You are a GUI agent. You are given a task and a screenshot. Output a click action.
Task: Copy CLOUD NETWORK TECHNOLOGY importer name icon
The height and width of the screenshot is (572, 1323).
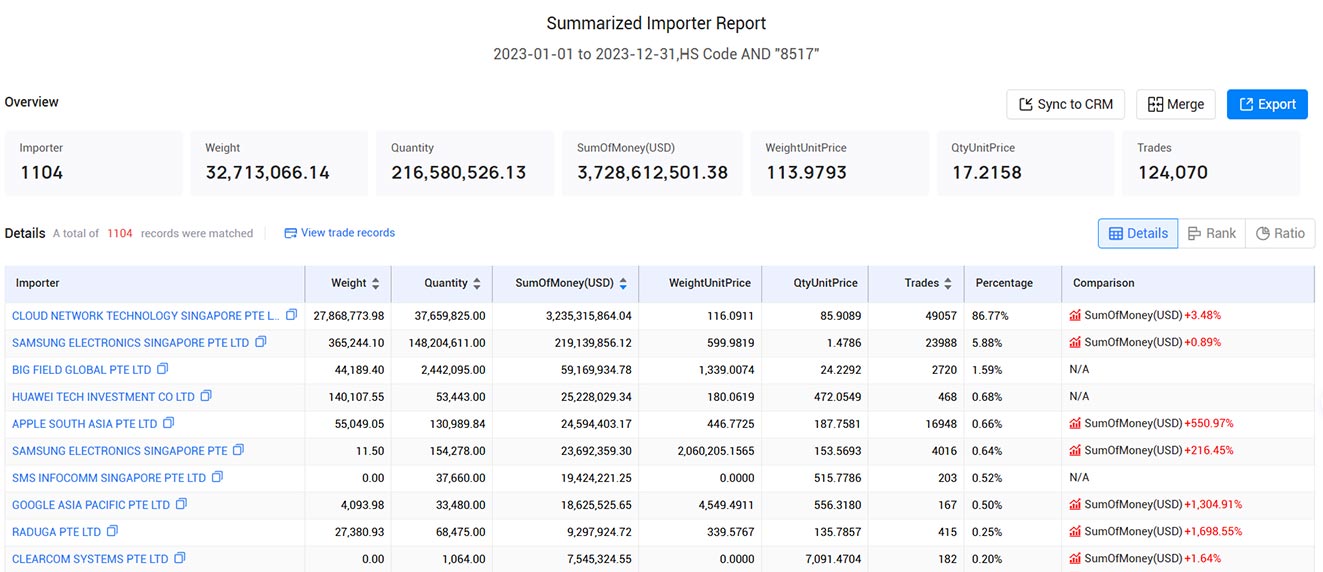point(292,315)
